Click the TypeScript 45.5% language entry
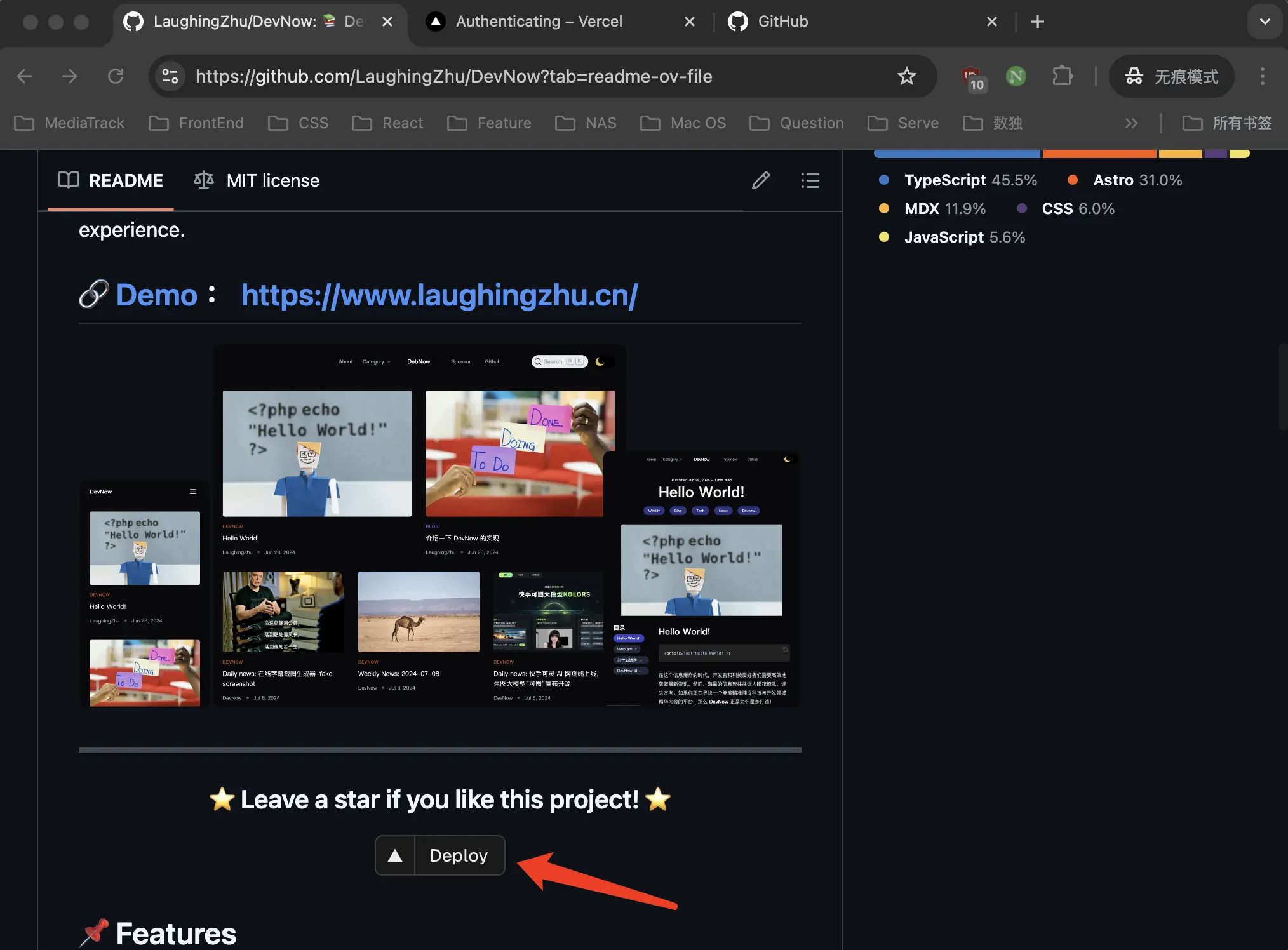 point(958,180)
